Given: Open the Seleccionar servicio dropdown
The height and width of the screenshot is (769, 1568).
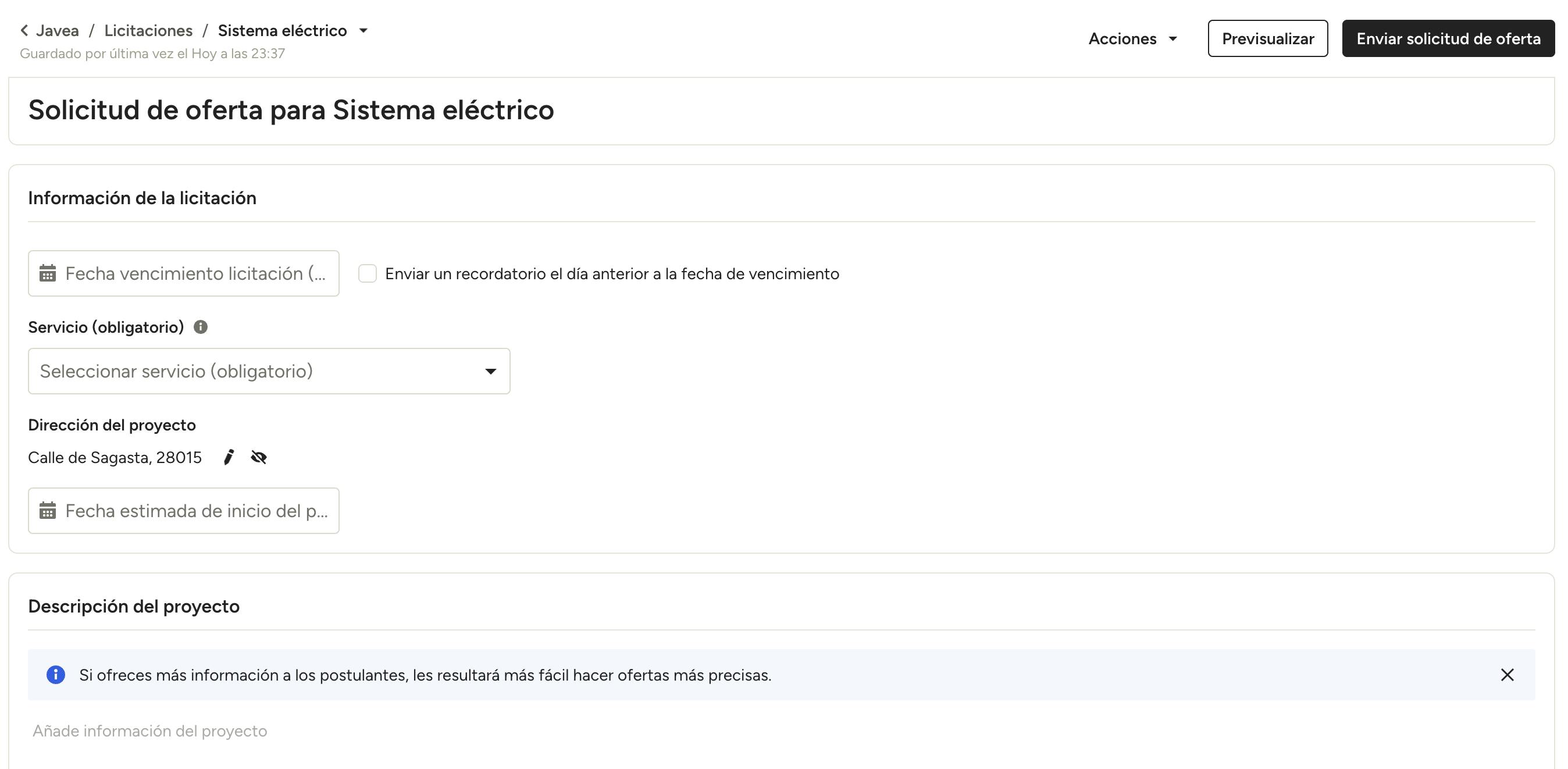Looking at the screenshot, I should 269,371.
